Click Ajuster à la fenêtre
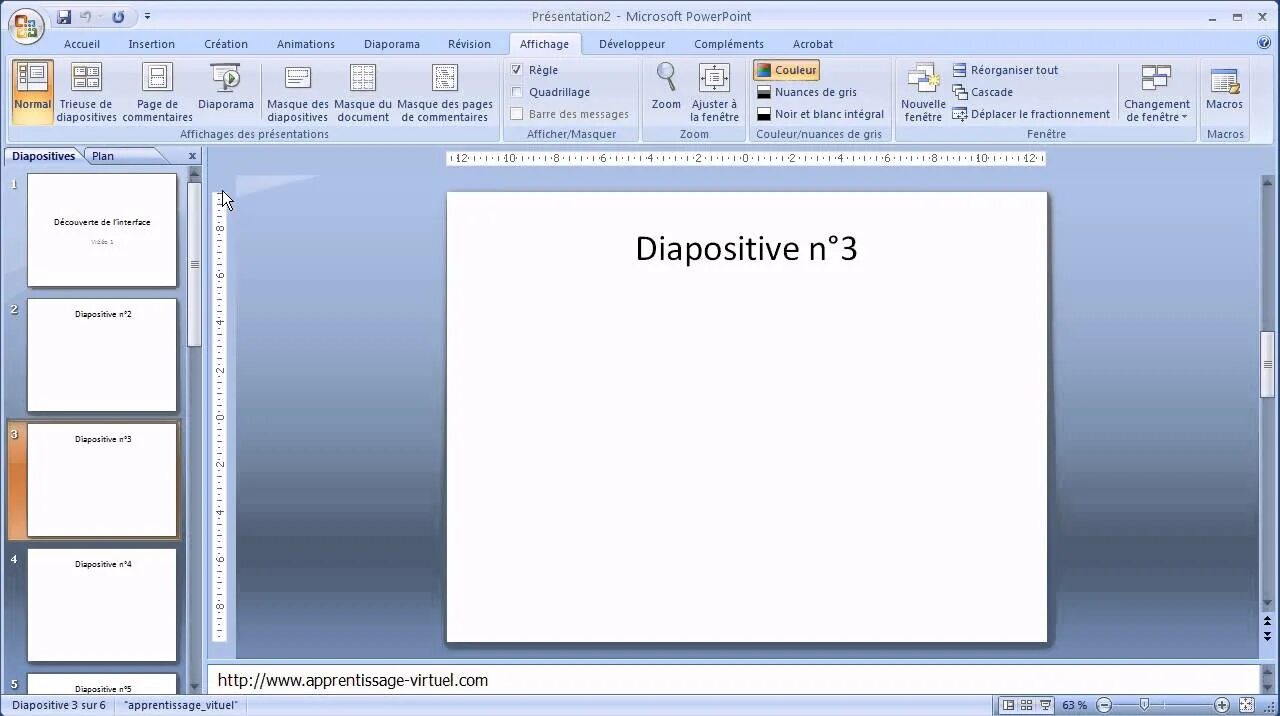 (714, 91)
